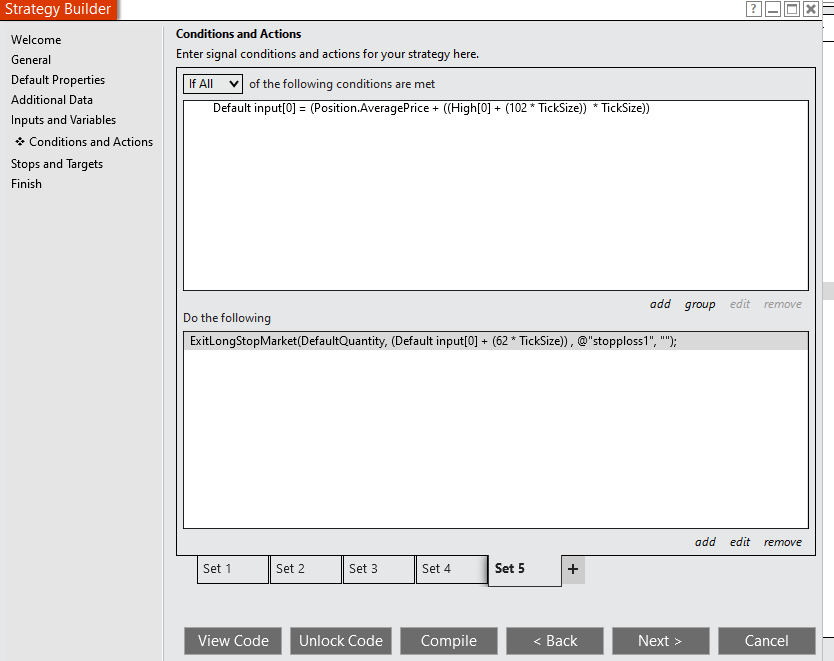Open Inputs and Variables page
Screen dimensions: 834x661
[x=63, y=120]
